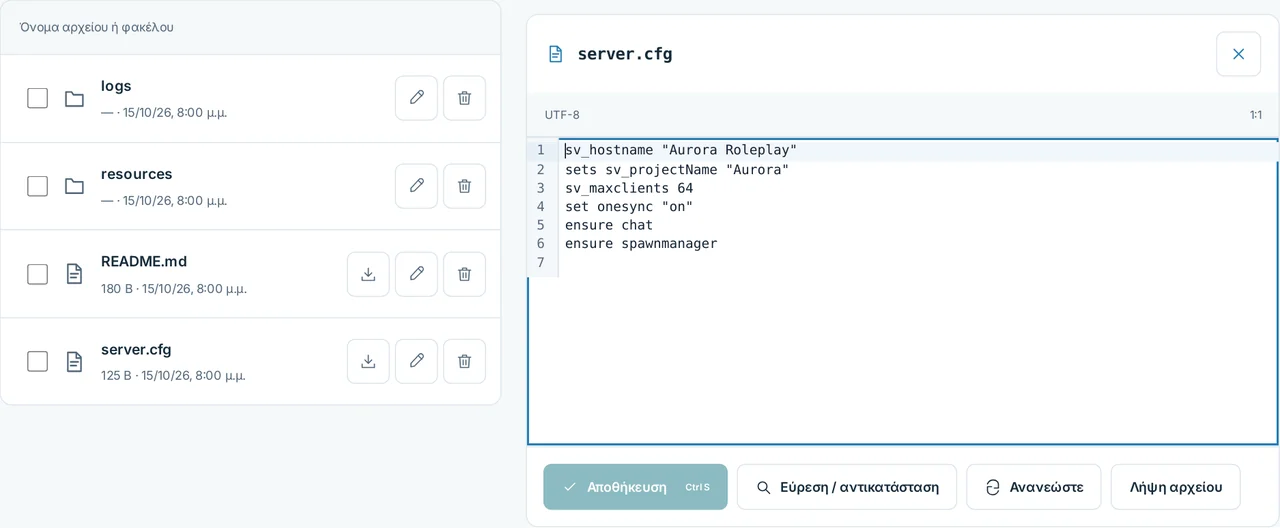Edit README.md with pencil icon
Screen dimensions: 1280x528
pos(416,274)
